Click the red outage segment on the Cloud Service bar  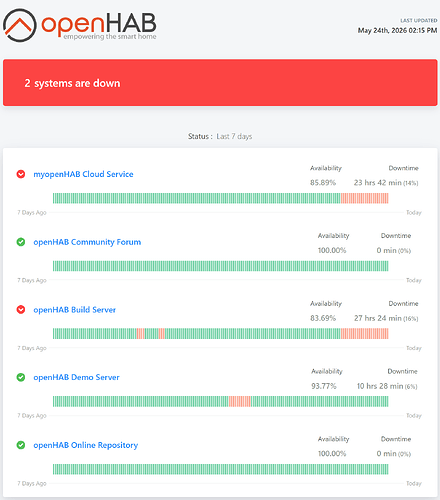365,198
